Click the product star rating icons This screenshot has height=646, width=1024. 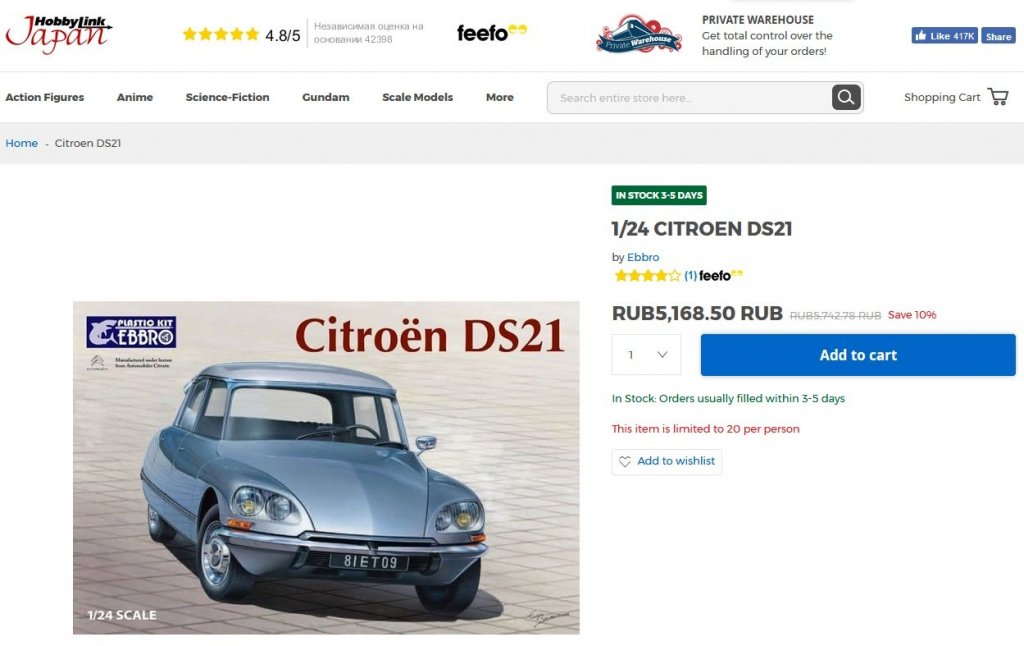pos(647,276)
